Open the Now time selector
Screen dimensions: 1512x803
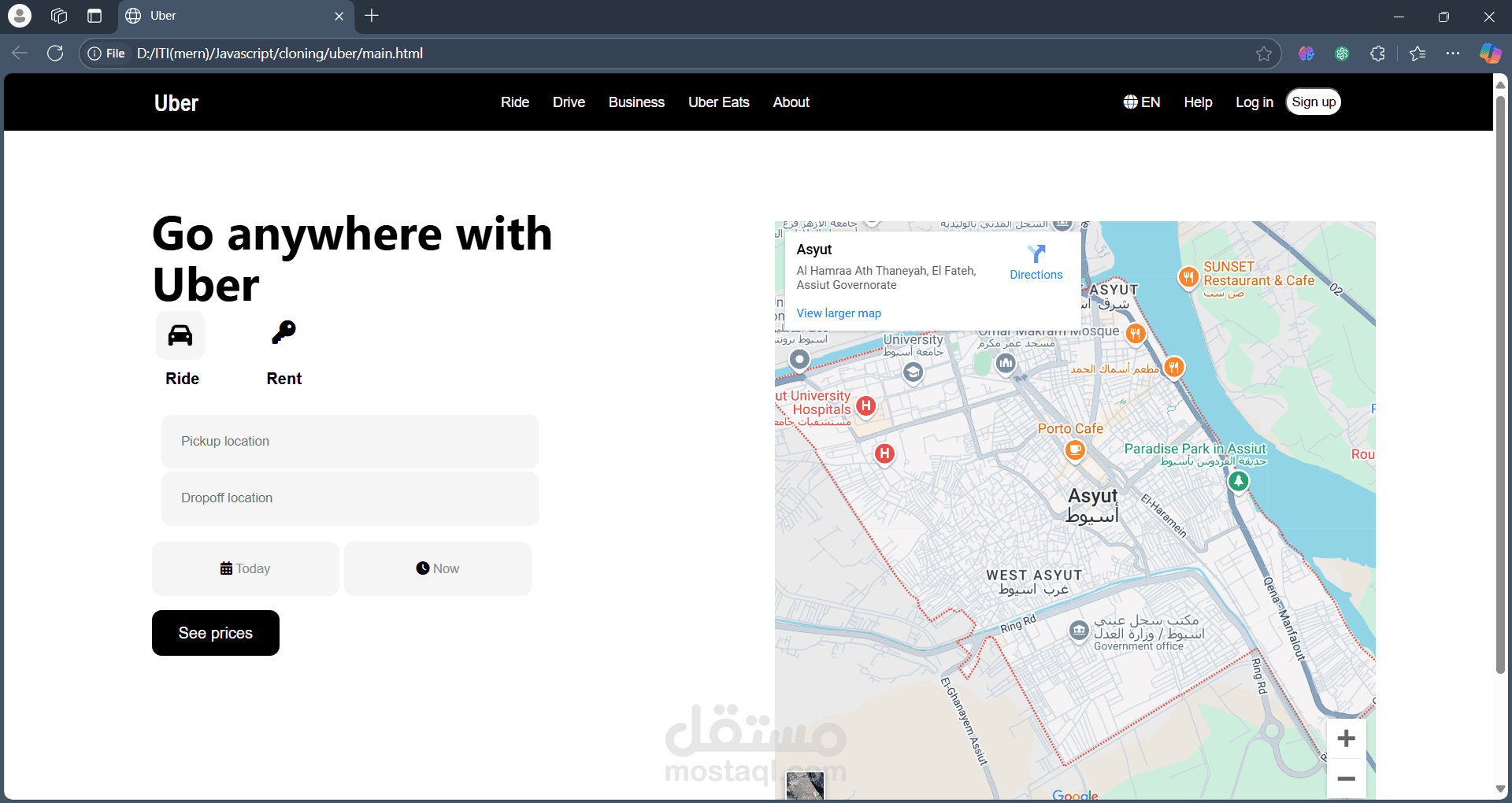[x=437, y=568]
